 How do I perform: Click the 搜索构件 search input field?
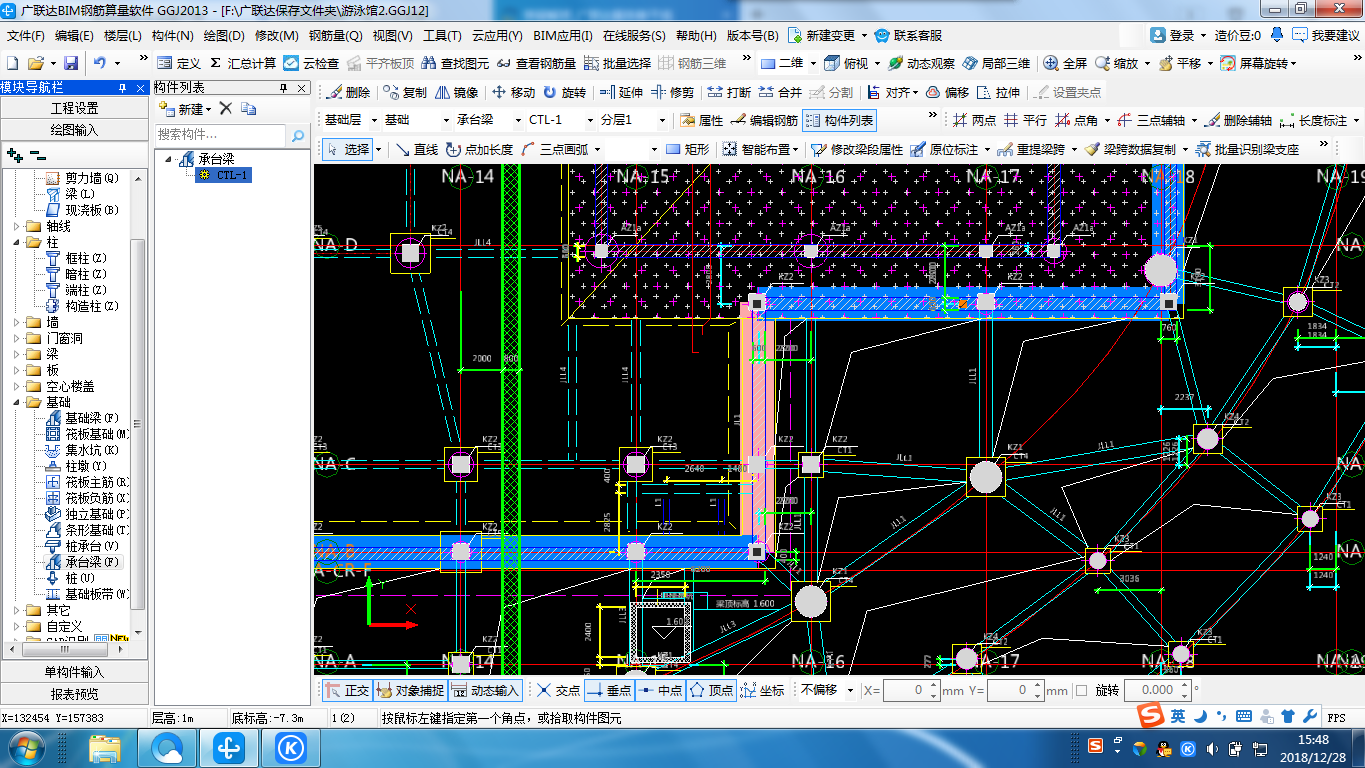(x=221, y=134)
